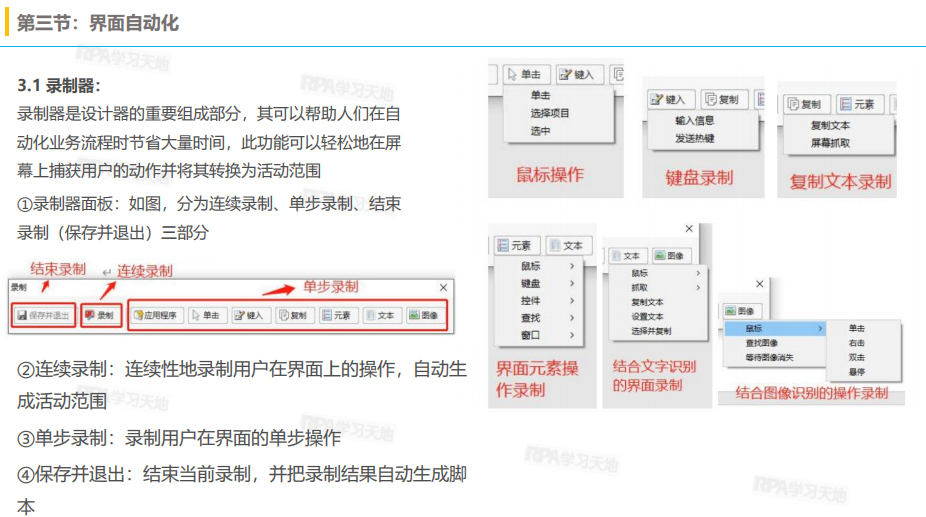Click 元素 in the bottom-left recorder panel
This screenshot has width=926, height=517.
click(x=338, y=315)
